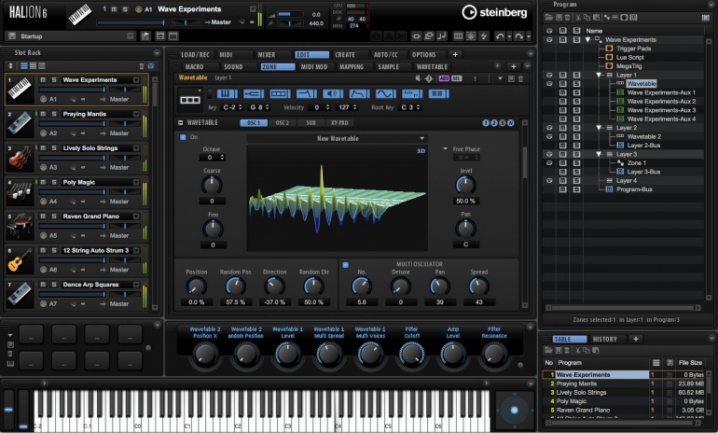Toggle visibility eye for Layer 2
Screen dimensions: 718x433
[549, 128]
